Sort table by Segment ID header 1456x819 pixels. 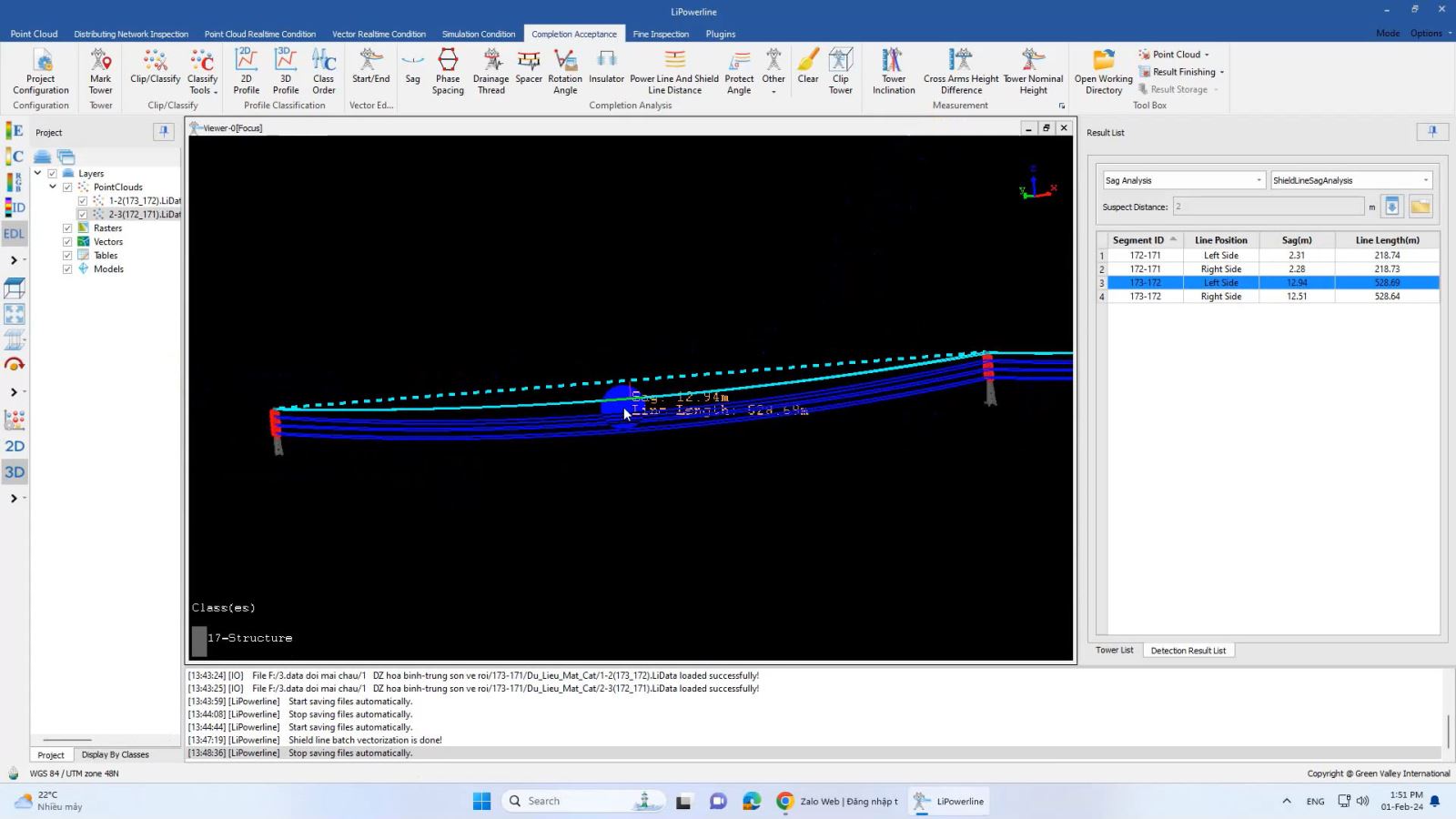point(1145,240)
